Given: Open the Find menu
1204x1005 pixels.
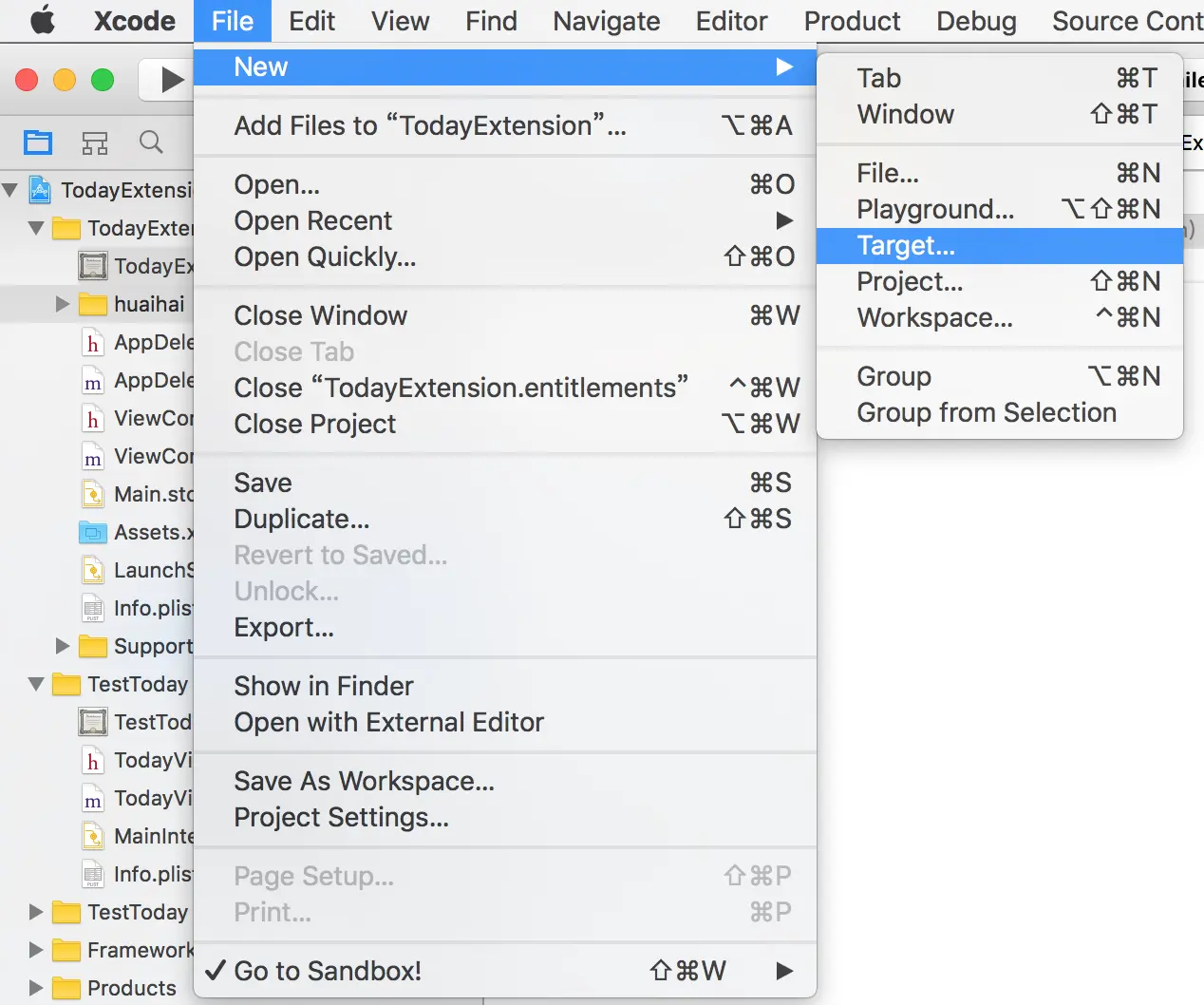Looking at the screenshot, I should pos(491,21).
